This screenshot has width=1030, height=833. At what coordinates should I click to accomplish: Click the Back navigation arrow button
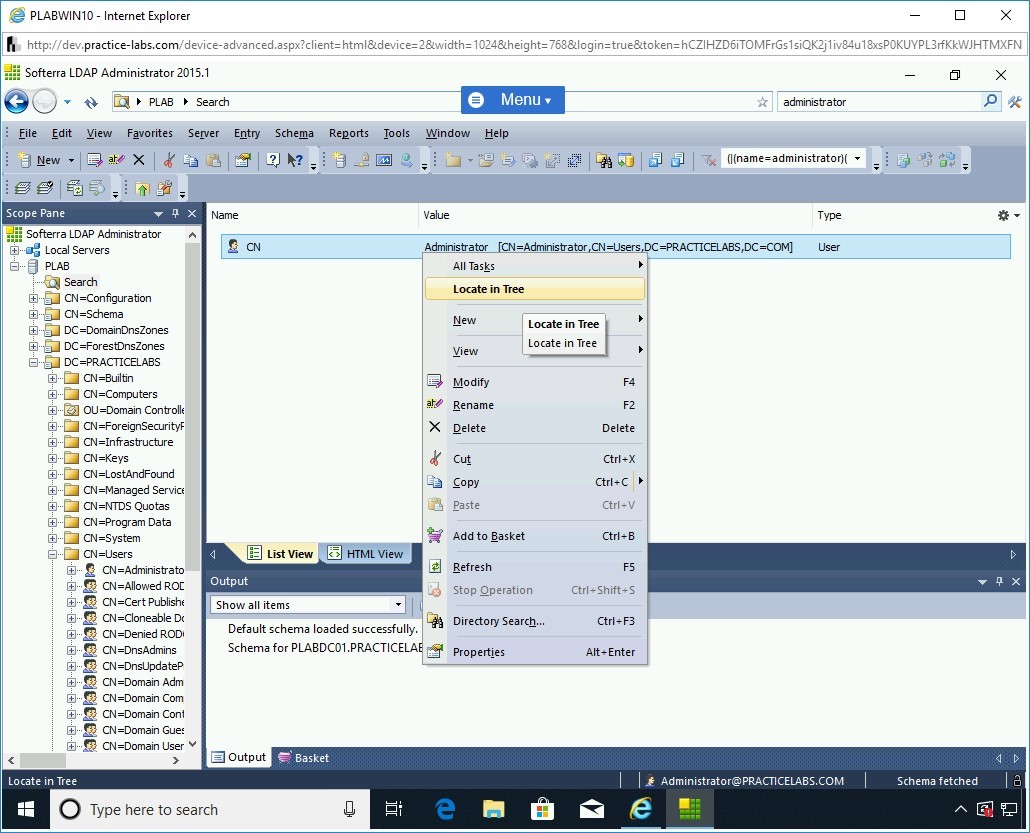16,101
